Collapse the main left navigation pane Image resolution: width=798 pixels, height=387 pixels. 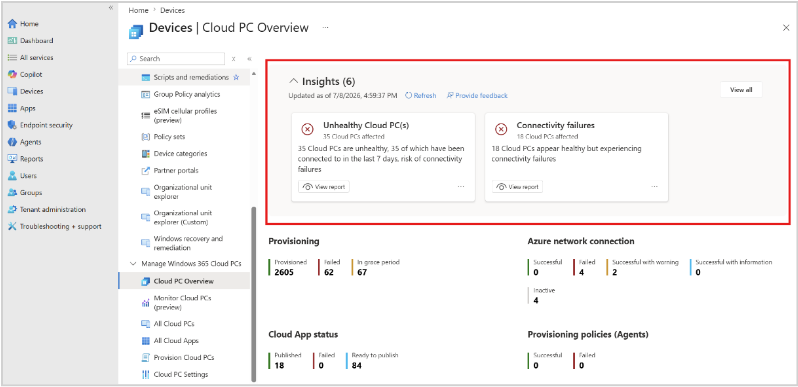pyautogui.click(x=110, y=7)
